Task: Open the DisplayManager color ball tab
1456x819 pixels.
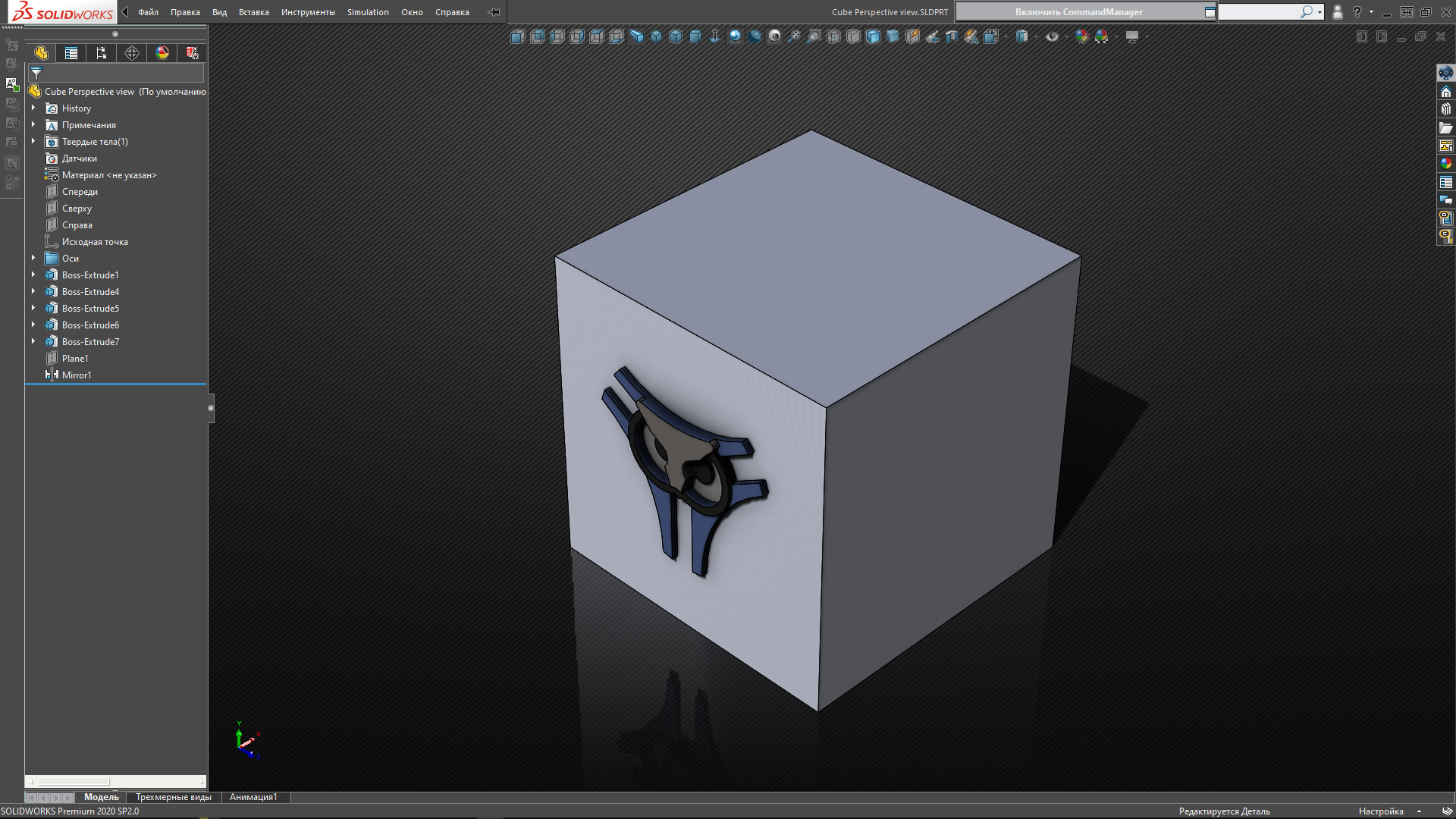Action: [162, 53]
